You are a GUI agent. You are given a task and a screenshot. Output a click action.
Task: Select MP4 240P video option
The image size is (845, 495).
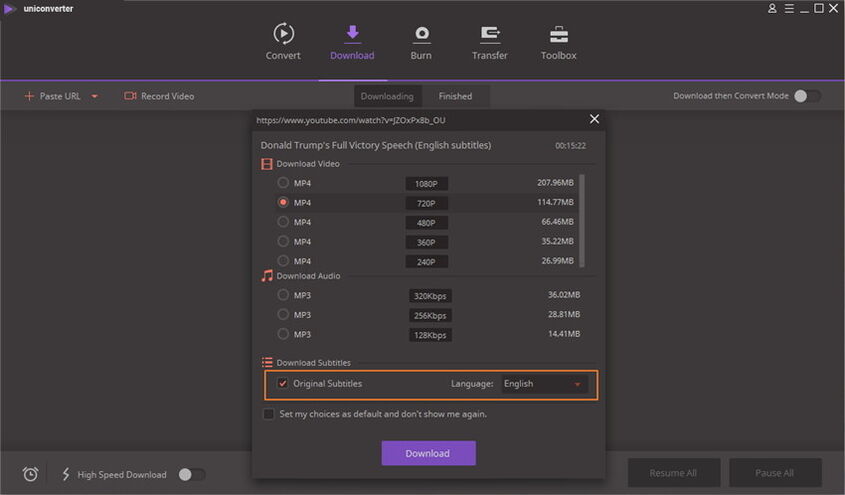point(283,260)
